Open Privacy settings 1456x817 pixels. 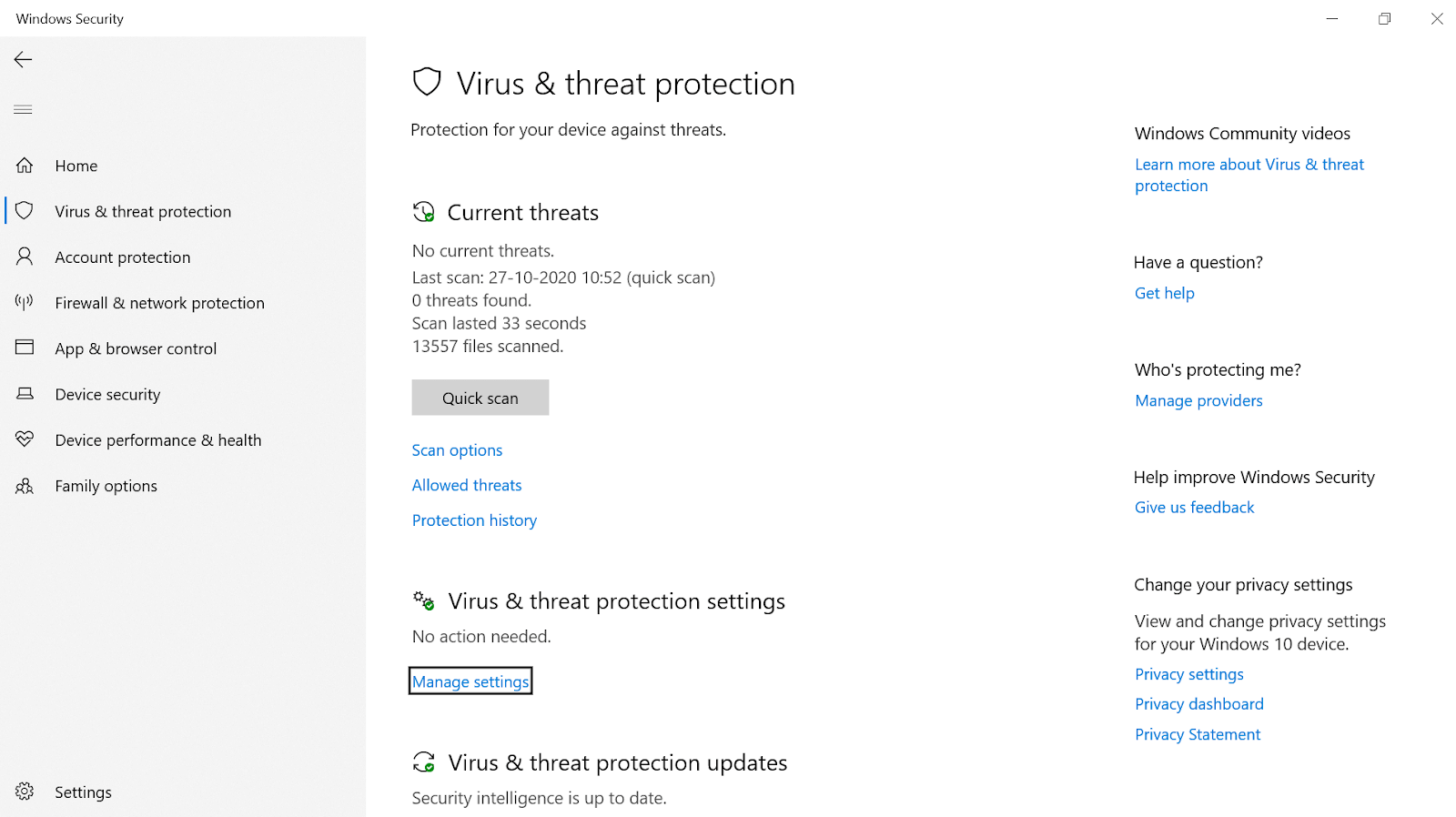click(1188, 673)
